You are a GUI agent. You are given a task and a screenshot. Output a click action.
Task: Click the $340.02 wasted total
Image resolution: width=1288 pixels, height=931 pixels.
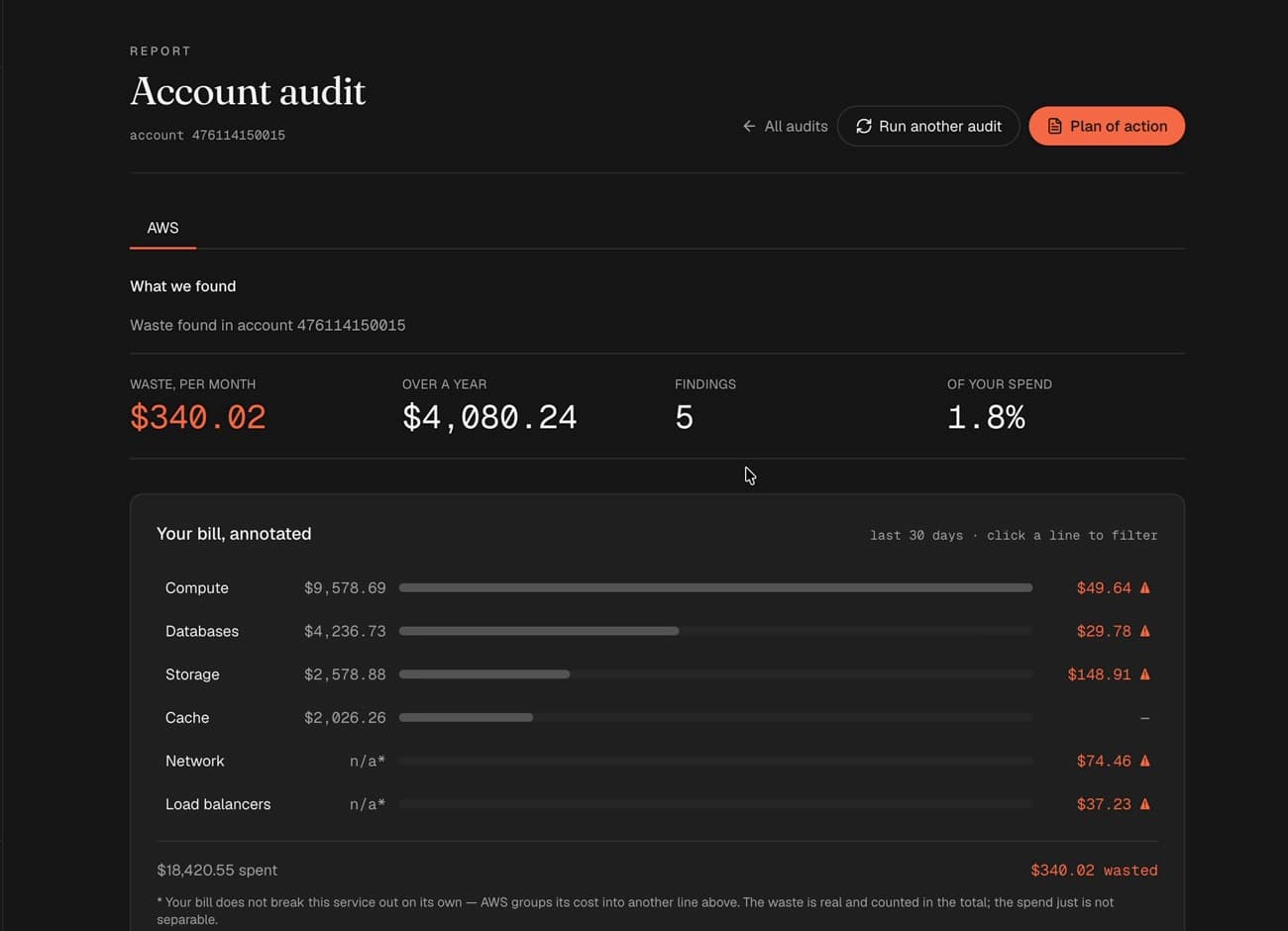pos(1094,870)
